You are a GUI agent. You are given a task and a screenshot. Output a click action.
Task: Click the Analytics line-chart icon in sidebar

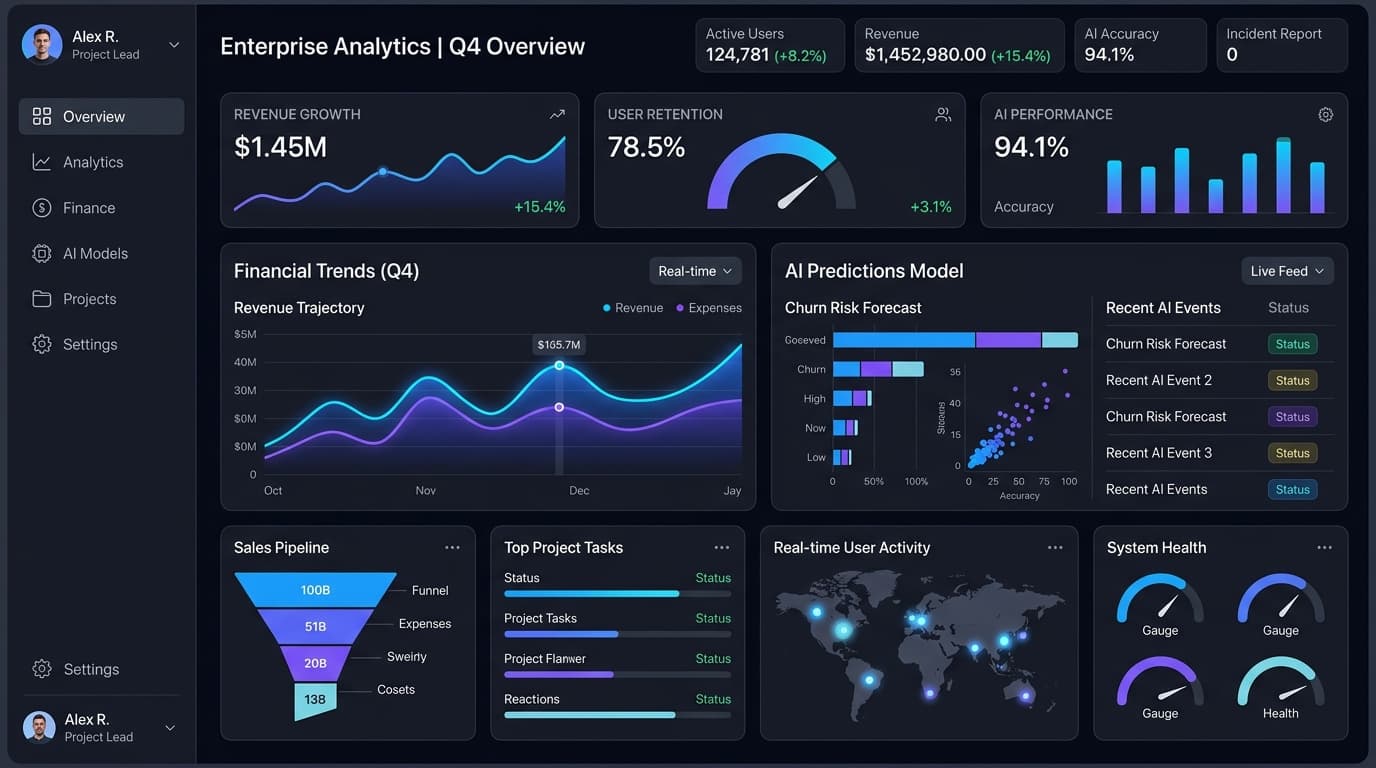(42, 162)
